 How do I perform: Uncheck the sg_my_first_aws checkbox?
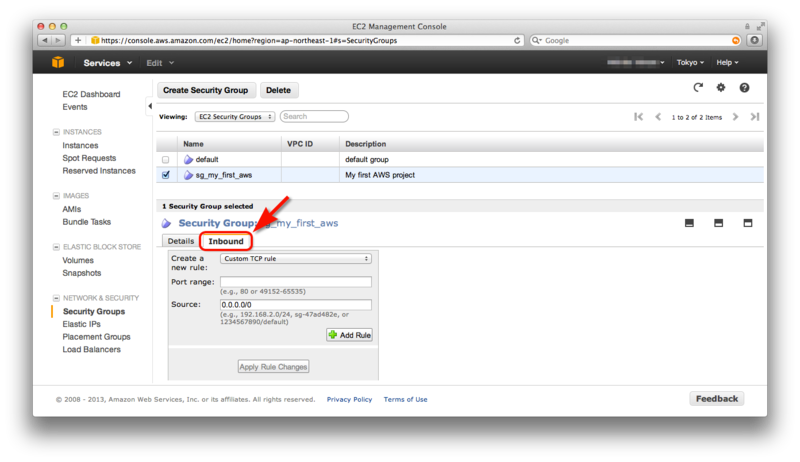[x=165, y=175]
